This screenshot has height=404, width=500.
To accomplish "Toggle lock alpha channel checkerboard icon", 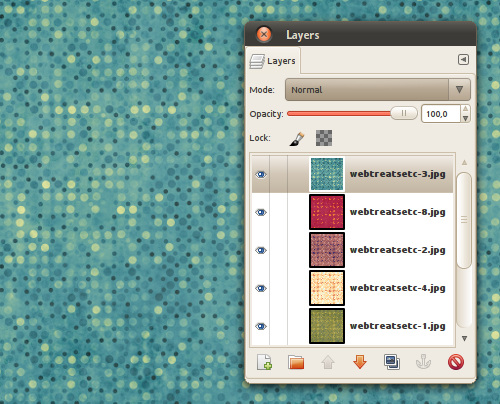I will (324, 138).
